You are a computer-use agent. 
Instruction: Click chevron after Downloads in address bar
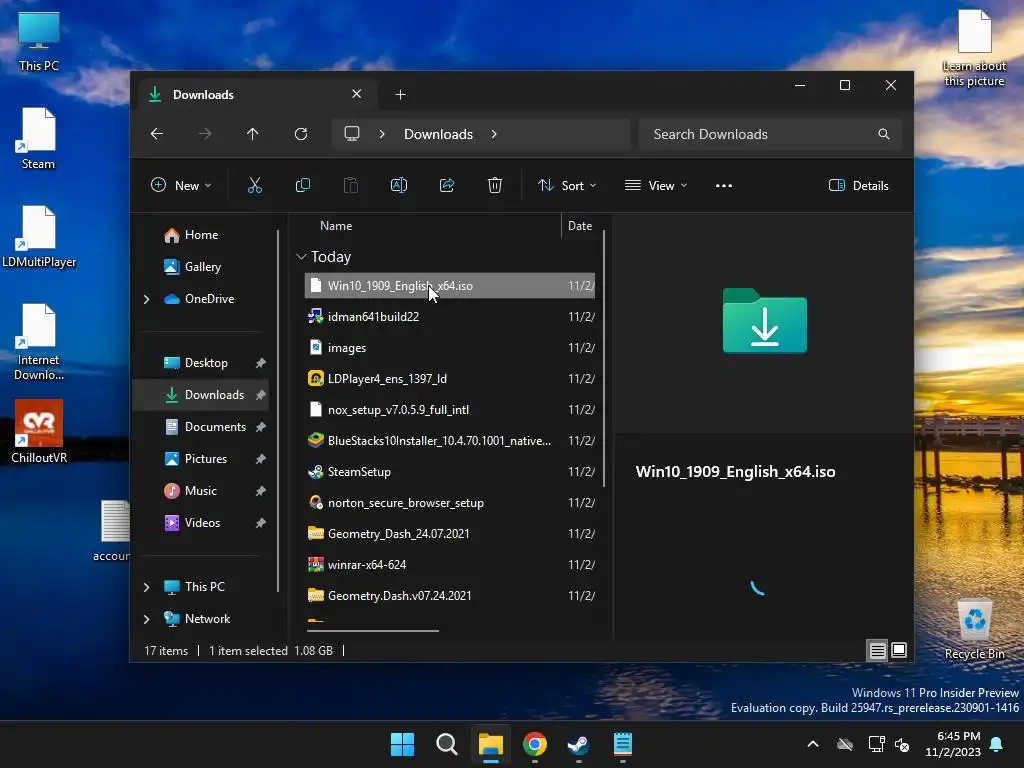(494, 134)
